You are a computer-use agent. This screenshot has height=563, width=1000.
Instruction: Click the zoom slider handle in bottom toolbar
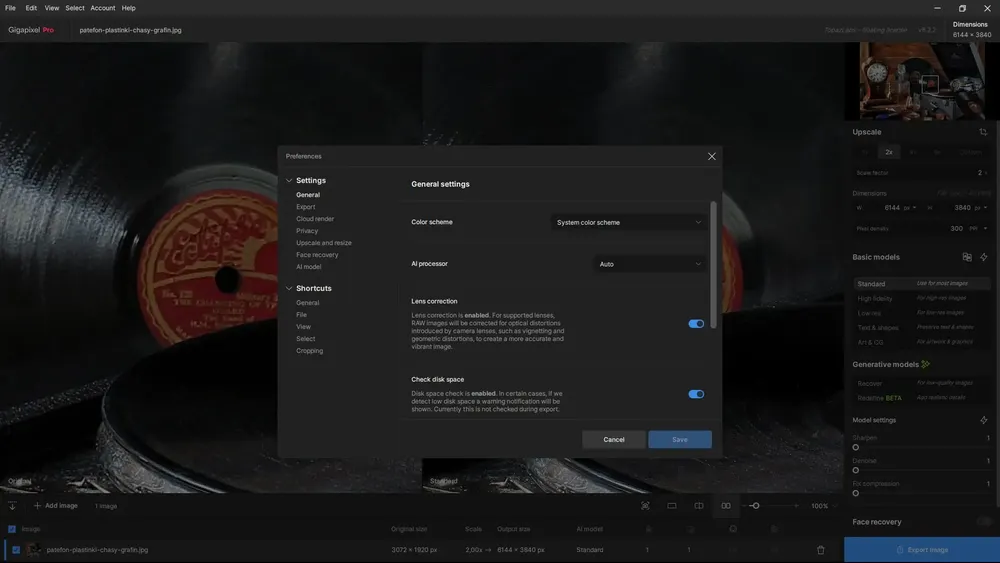[x=756, y=506]
